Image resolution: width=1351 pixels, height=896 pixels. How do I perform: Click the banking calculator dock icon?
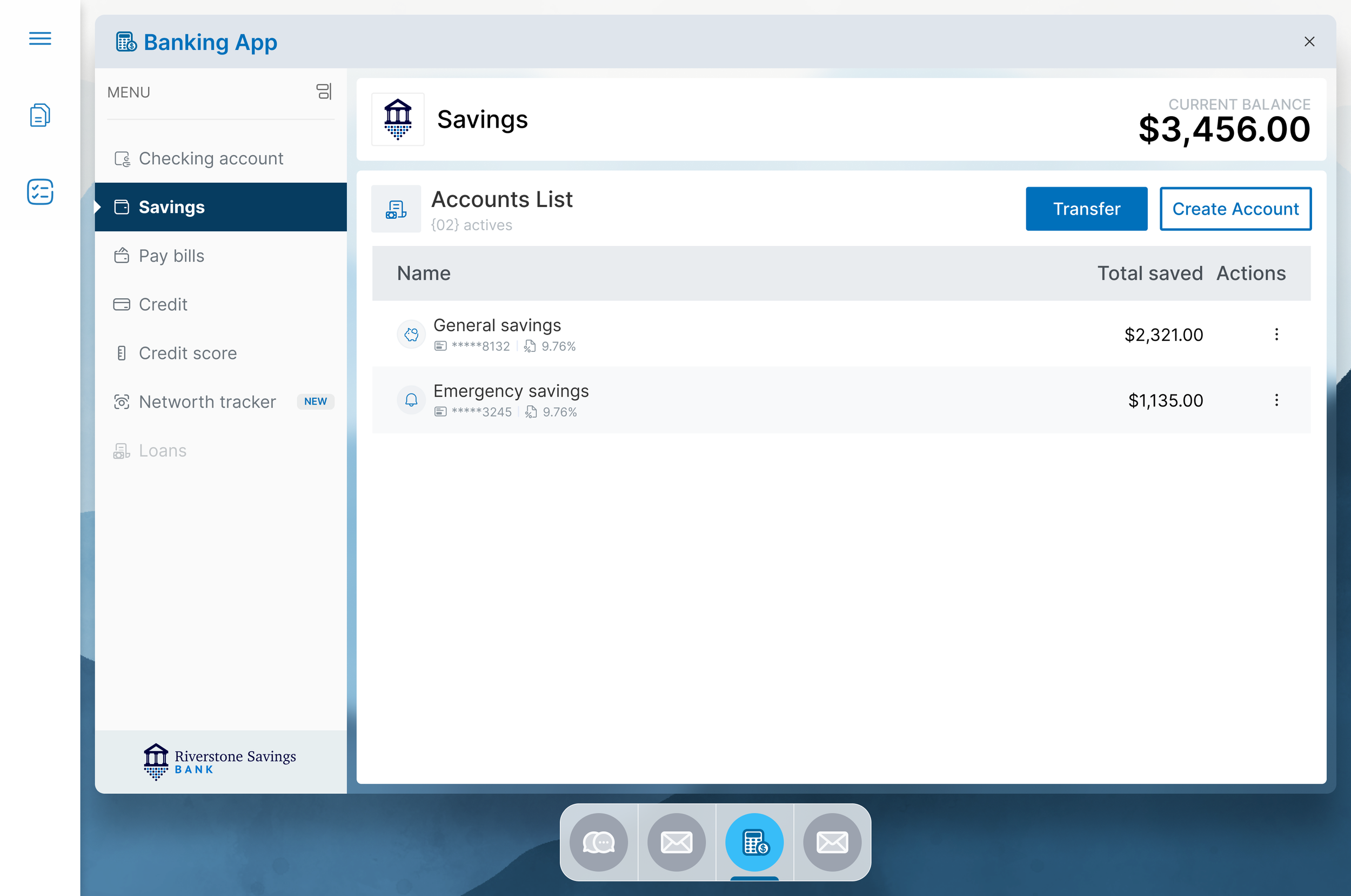tap(754, 842)
